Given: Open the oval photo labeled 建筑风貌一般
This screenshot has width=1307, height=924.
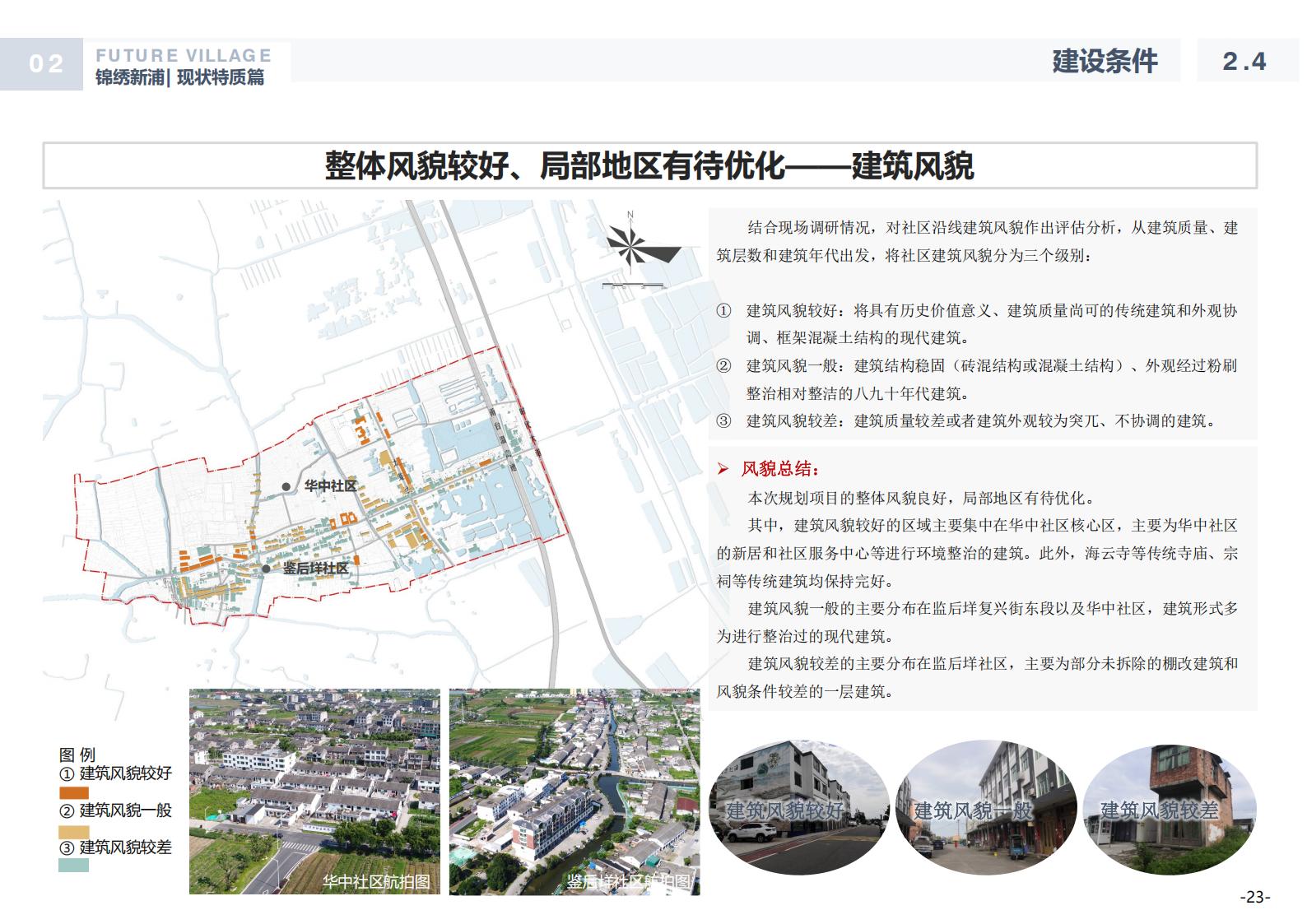Looking at the screenshot, I should coord(985,807).
